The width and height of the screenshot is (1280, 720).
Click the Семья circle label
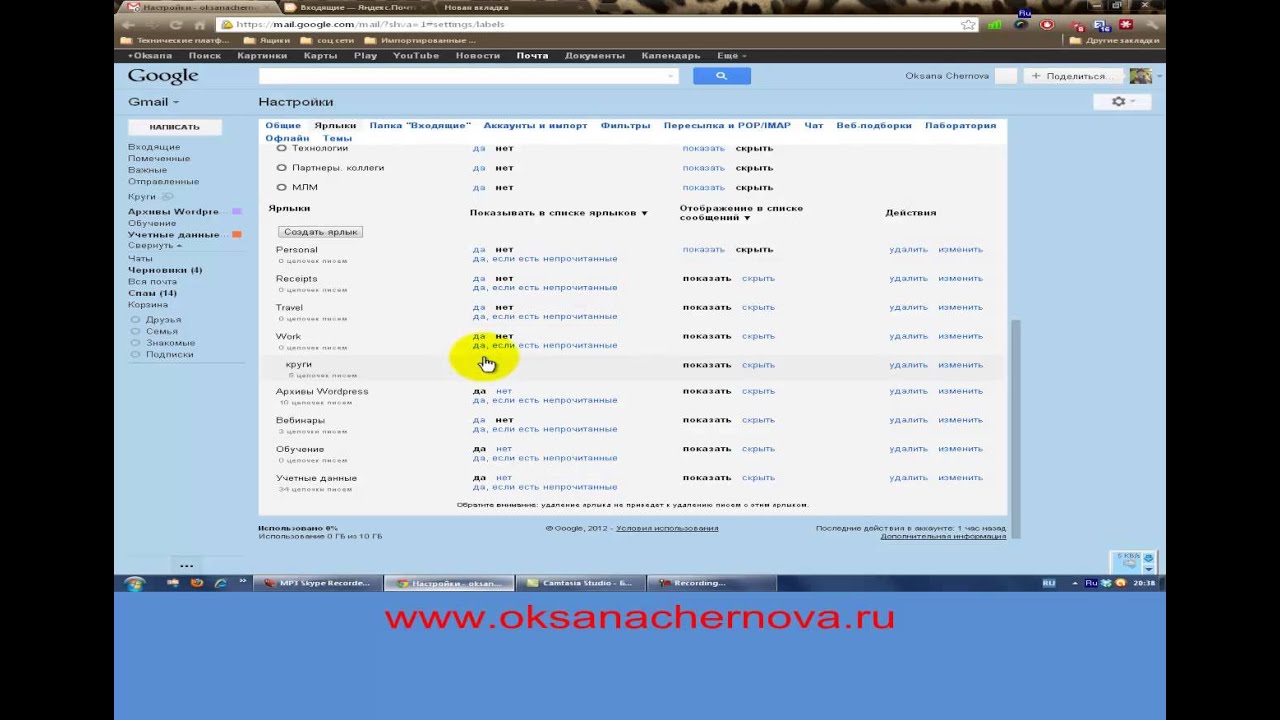click(161, 331)
